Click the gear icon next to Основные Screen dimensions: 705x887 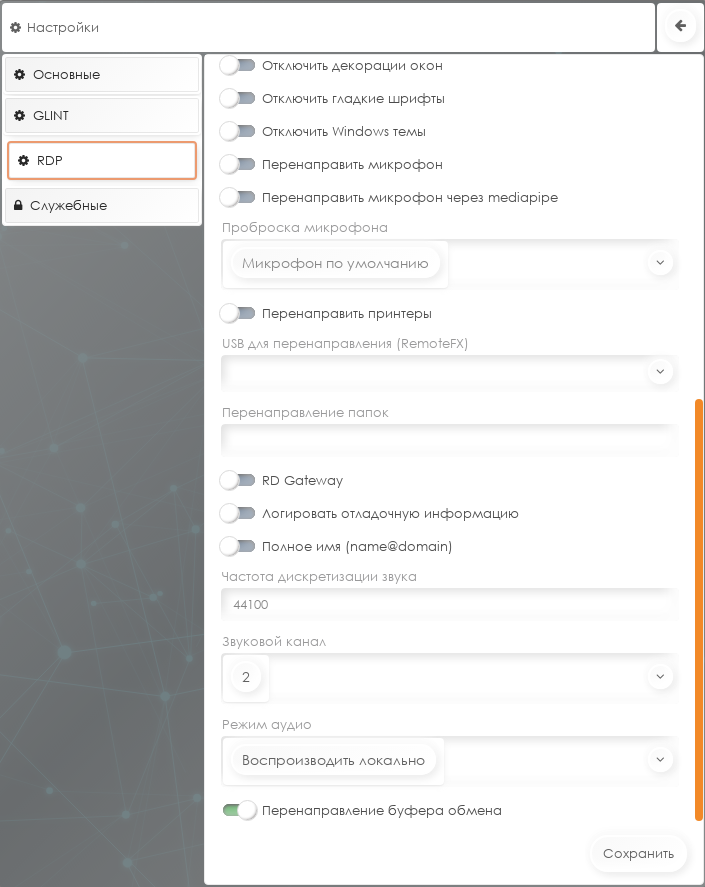click(20, 75)
